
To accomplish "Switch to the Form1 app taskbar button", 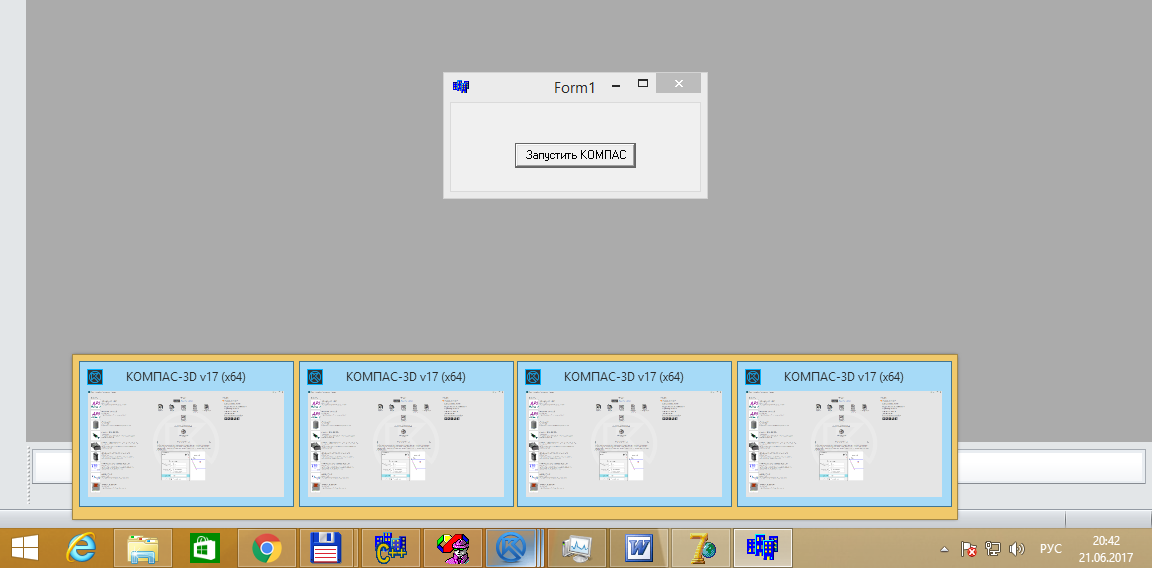I will click(x=763, y=548).
